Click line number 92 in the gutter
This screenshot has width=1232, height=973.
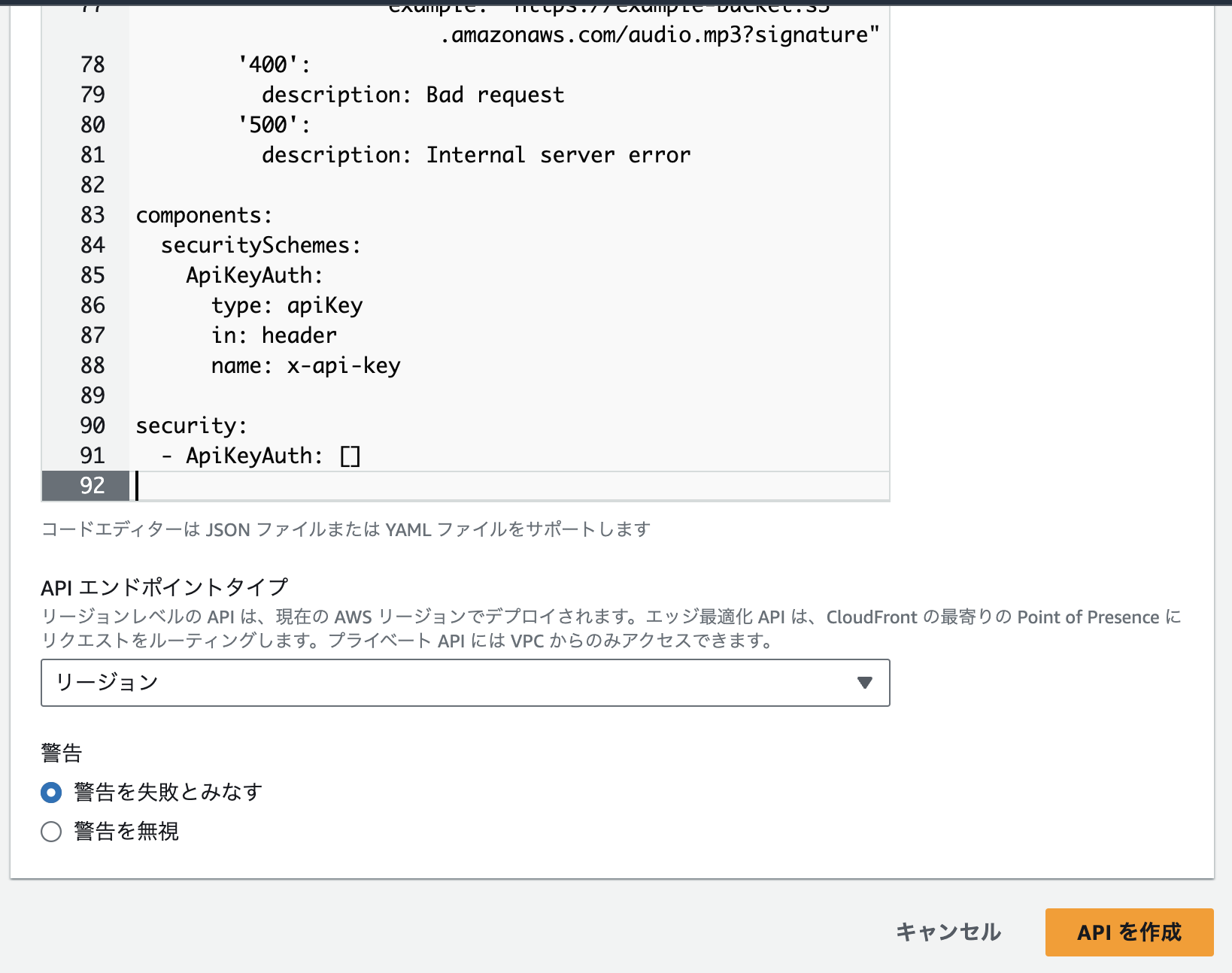point(93,486)
